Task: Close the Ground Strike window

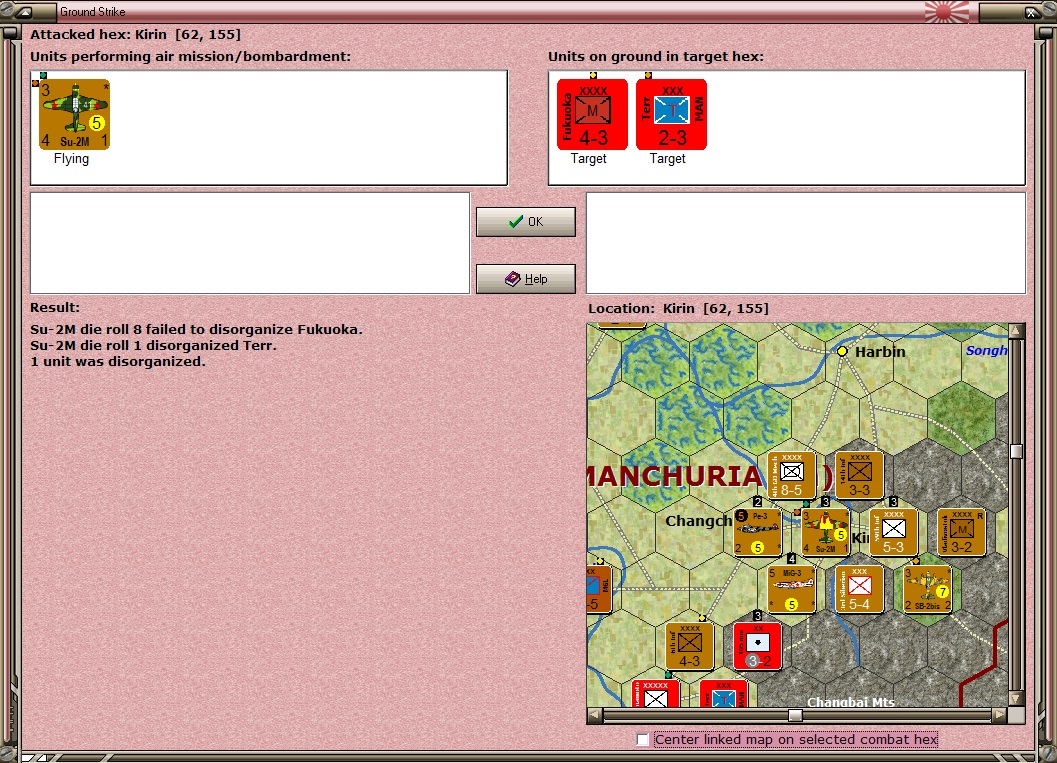Action: (x=1031, y=12)
